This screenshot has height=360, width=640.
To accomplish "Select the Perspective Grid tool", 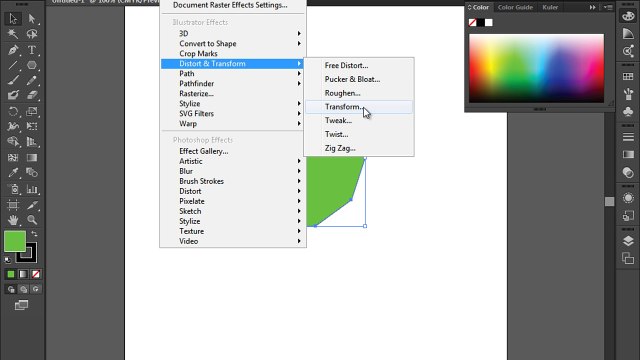I will point(32,142).
